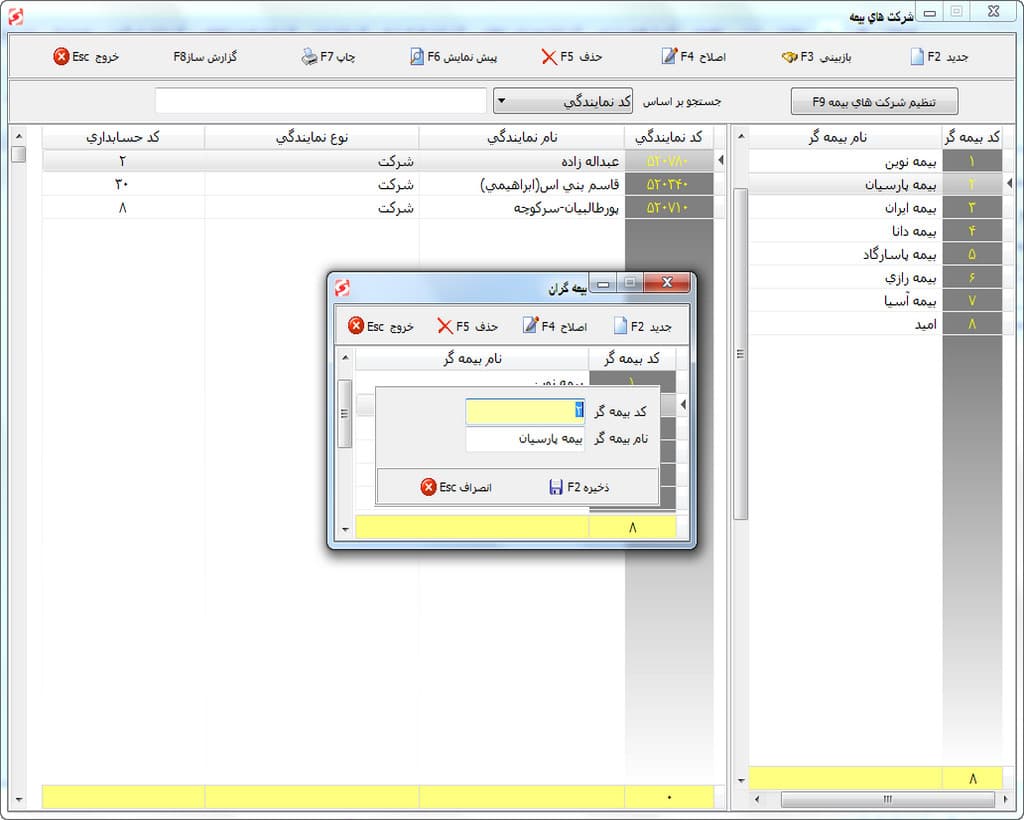Open پيش نمايش F6 print preview
Screen dimensions: 1024x820
[417, 57]
